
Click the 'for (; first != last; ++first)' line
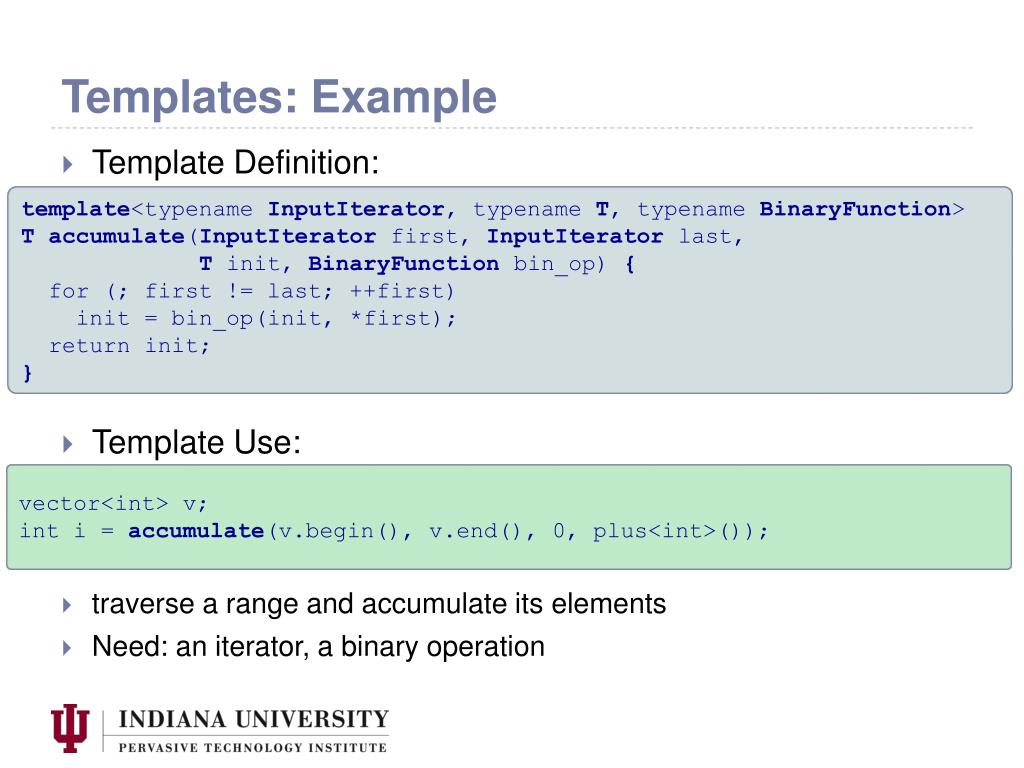click(x=251, y=291)
